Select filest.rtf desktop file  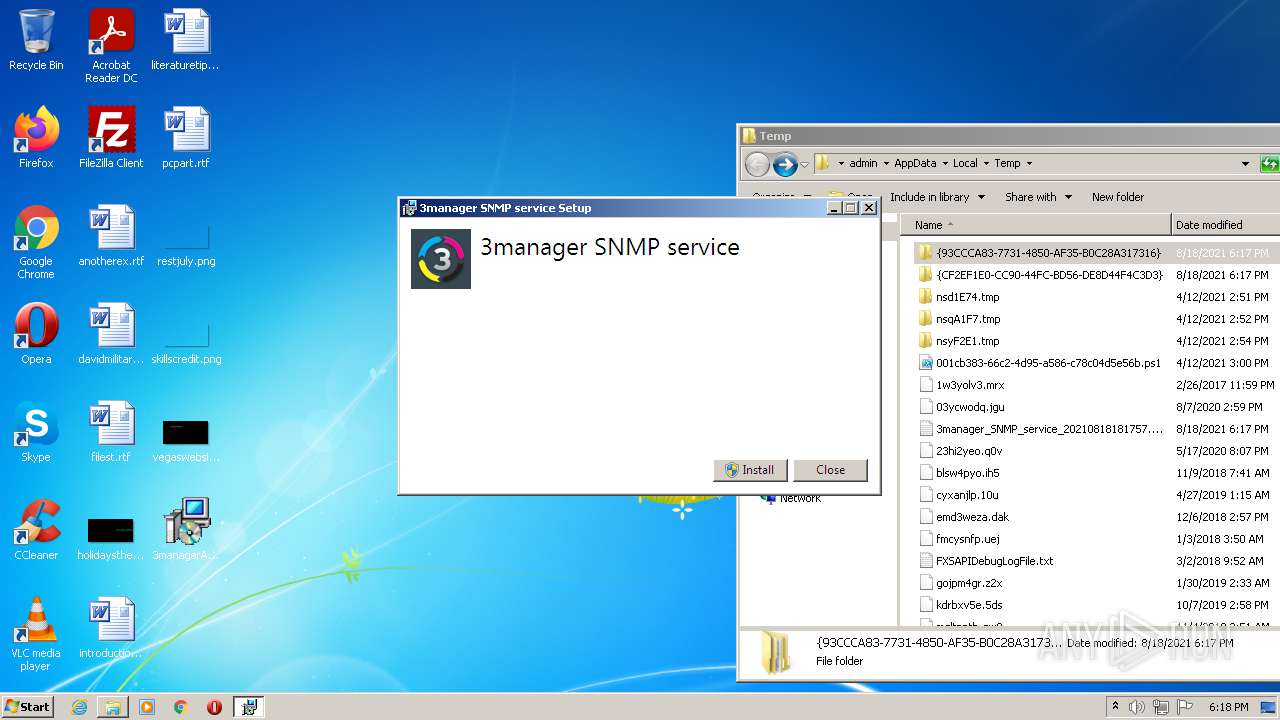click(111, 432)
